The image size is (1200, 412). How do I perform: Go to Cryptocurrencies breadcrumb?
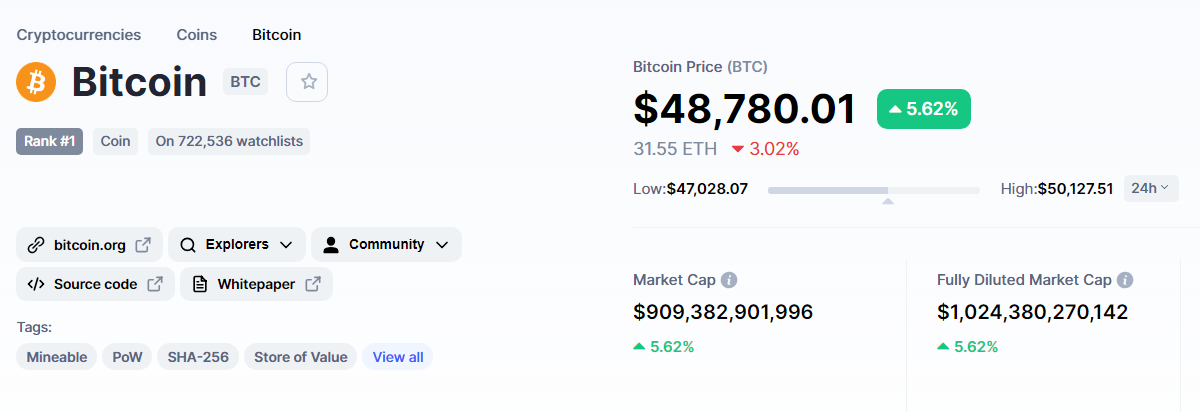tap(79, 35)
